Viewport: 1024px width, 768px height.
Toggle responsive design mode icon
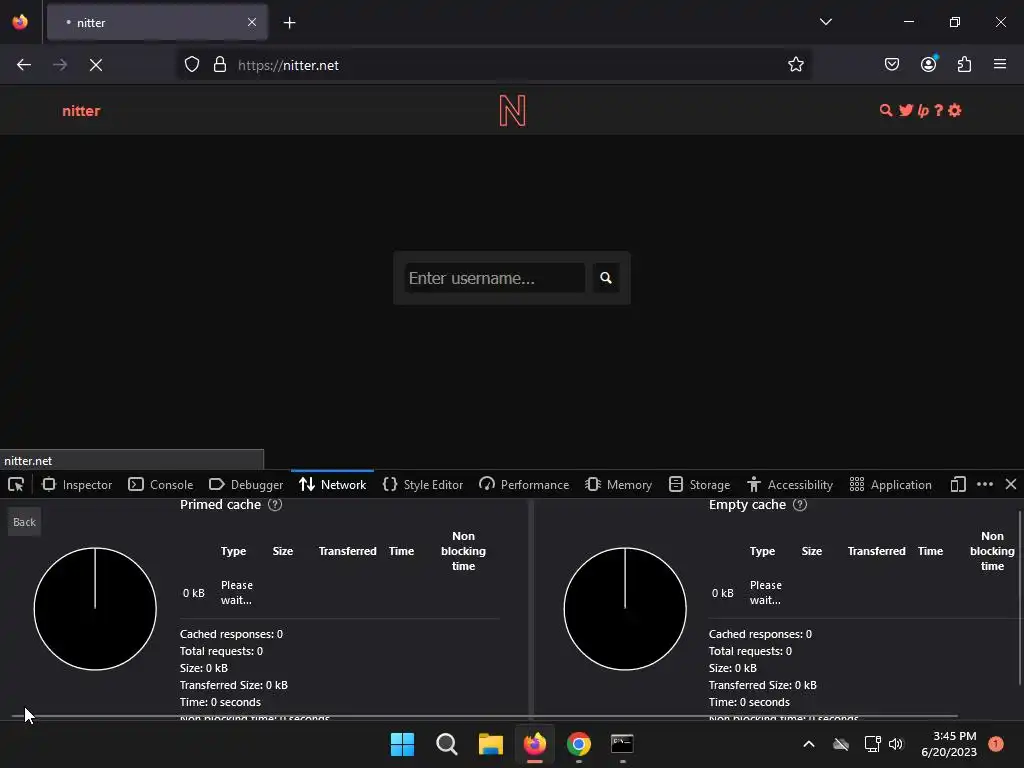[x=958, y=485]
